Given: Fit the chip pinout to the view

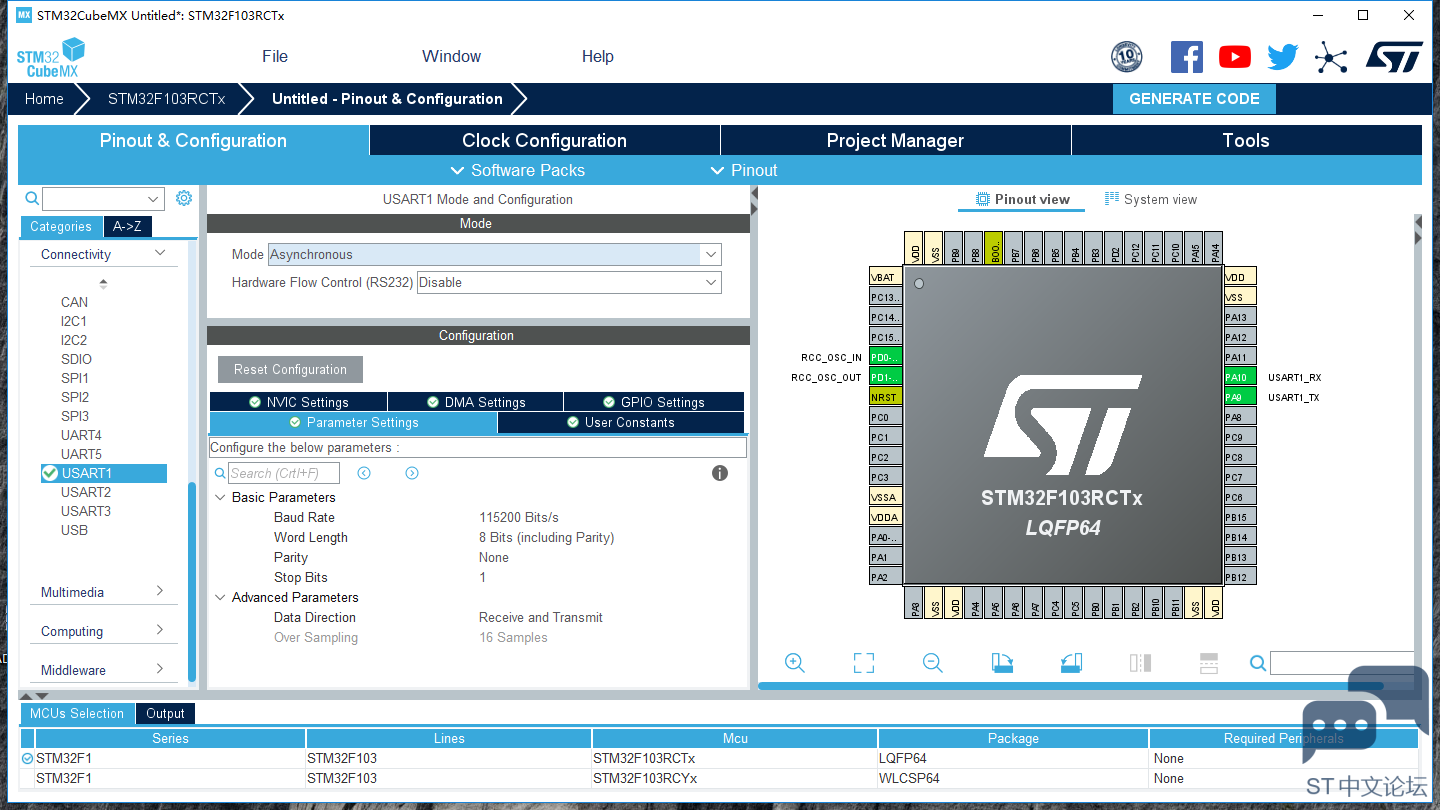Looking at the screenshot, I should pos(864,663).
